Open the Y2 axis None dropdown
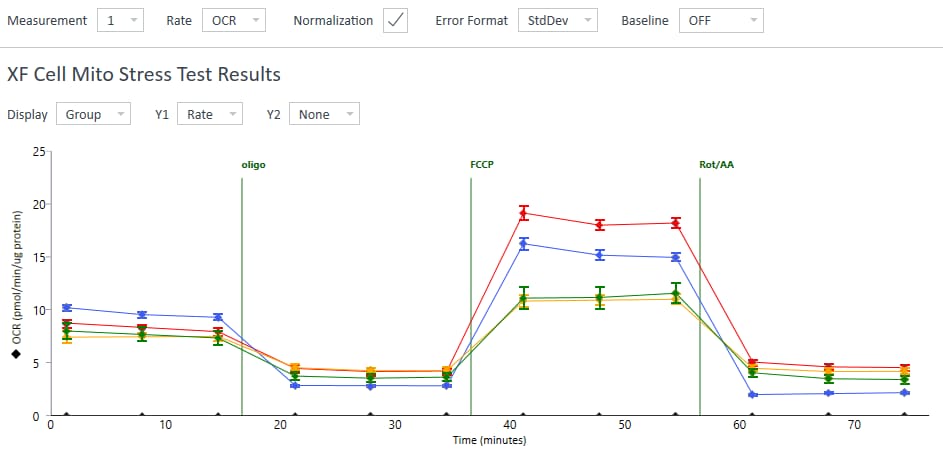Screen dimensions: 943x452 click(324, 114)
